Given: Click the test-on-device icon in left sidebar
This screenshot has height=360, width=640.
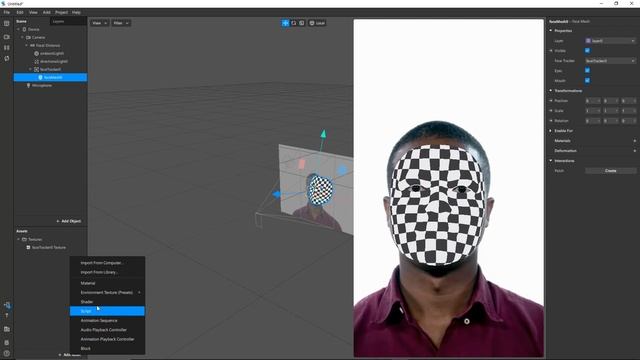Looking at the screenshot, I should click(x=7, y=305).
